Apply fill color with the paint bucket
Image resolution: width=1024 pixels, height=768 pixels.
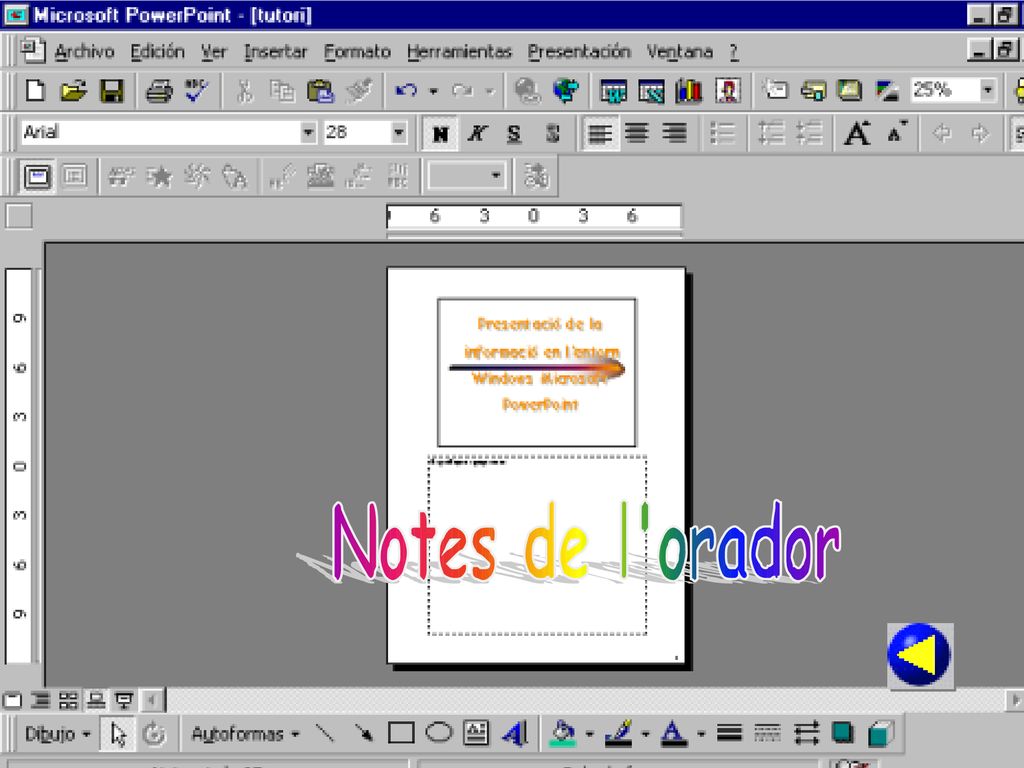click(562, 733)
